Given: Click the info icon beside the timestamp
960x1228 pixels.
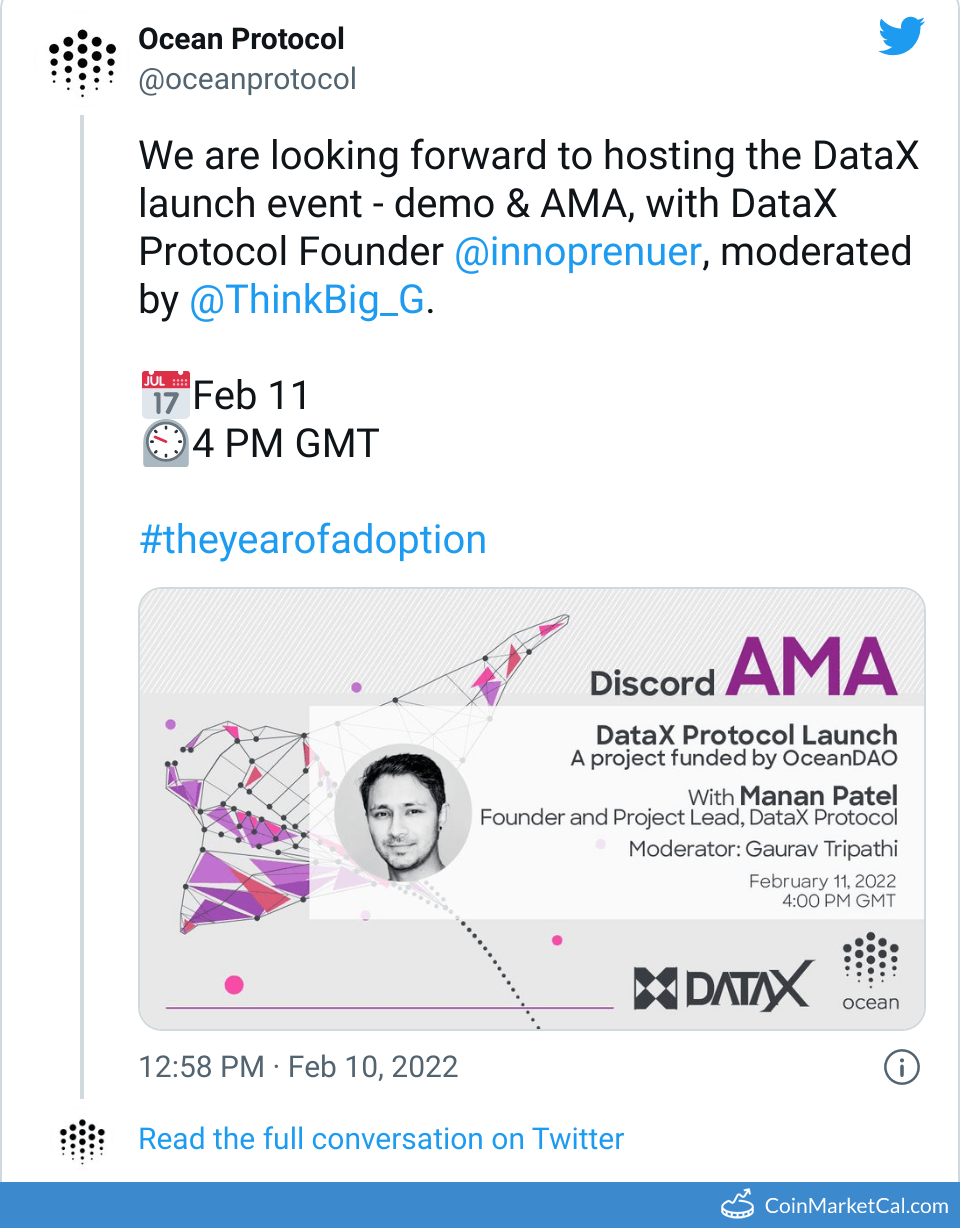Looking at the screenshot, I should point(901,1067).
